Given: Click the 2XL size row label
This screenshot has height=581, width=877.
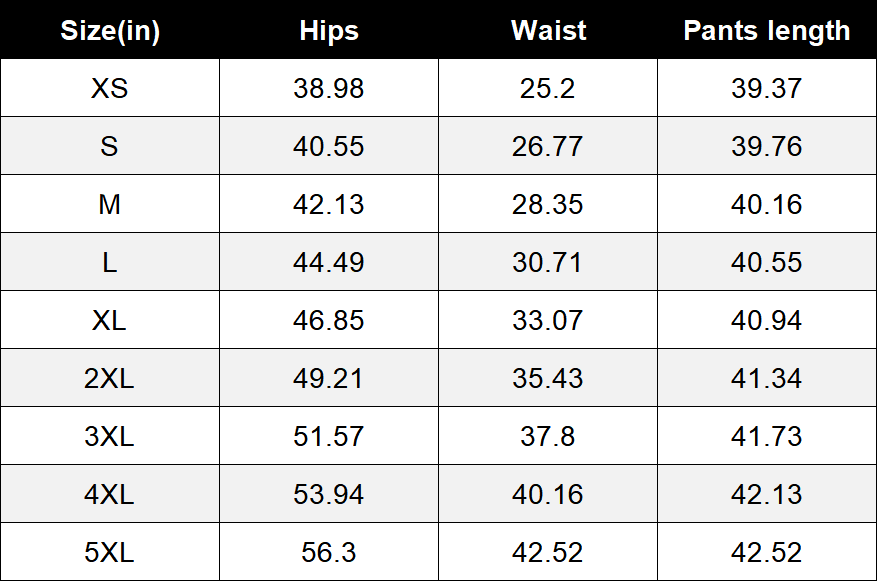Looking at the screenshot, I should [110, 379].
